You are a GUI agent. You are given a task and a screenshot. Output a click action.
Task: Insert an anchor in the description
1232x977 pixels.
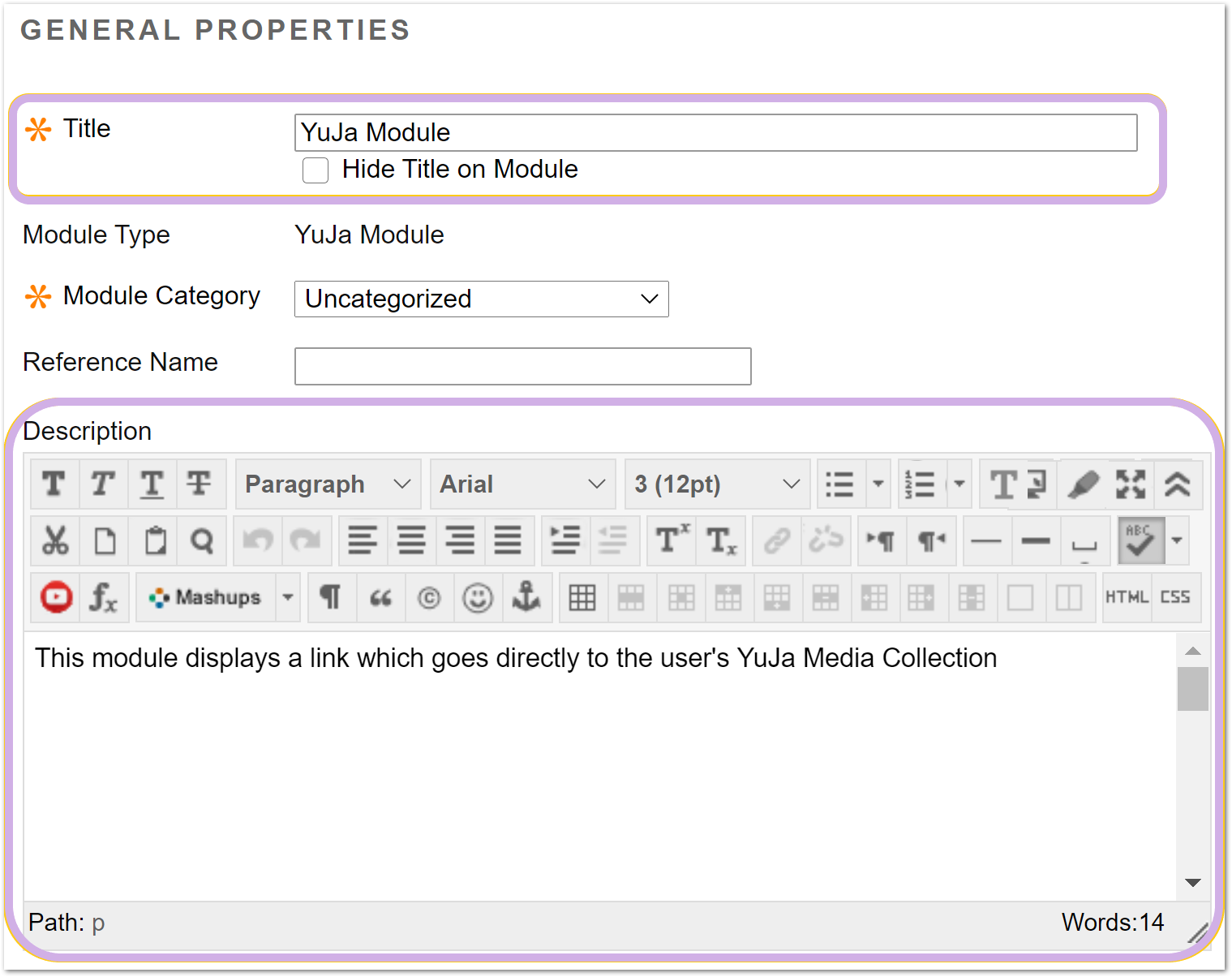[526, 597]
